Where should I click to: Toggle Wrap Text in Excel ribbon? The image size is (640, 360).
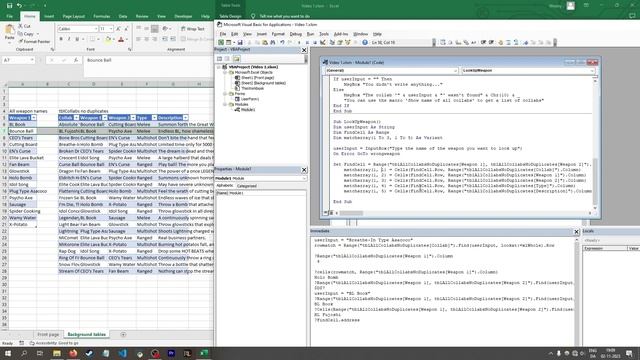coord(193,29)
